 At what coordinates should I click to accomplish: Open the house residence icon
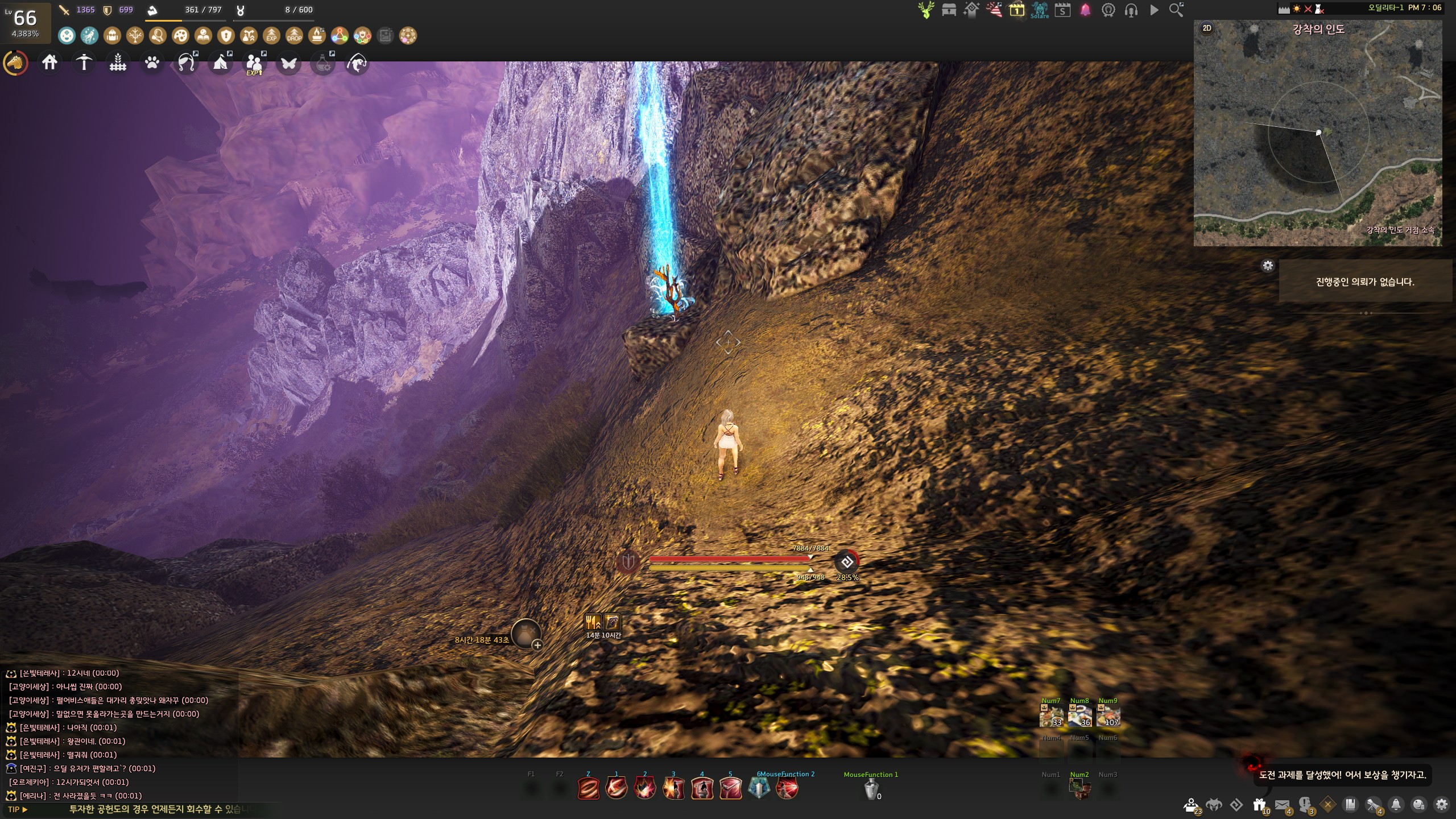point(49,62)
